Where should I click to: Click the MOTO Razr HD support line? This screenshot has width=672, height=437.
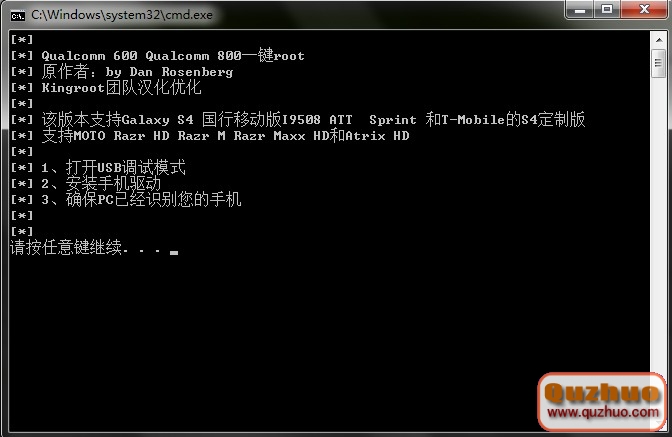pyautogui.click(x=225, y=136)
